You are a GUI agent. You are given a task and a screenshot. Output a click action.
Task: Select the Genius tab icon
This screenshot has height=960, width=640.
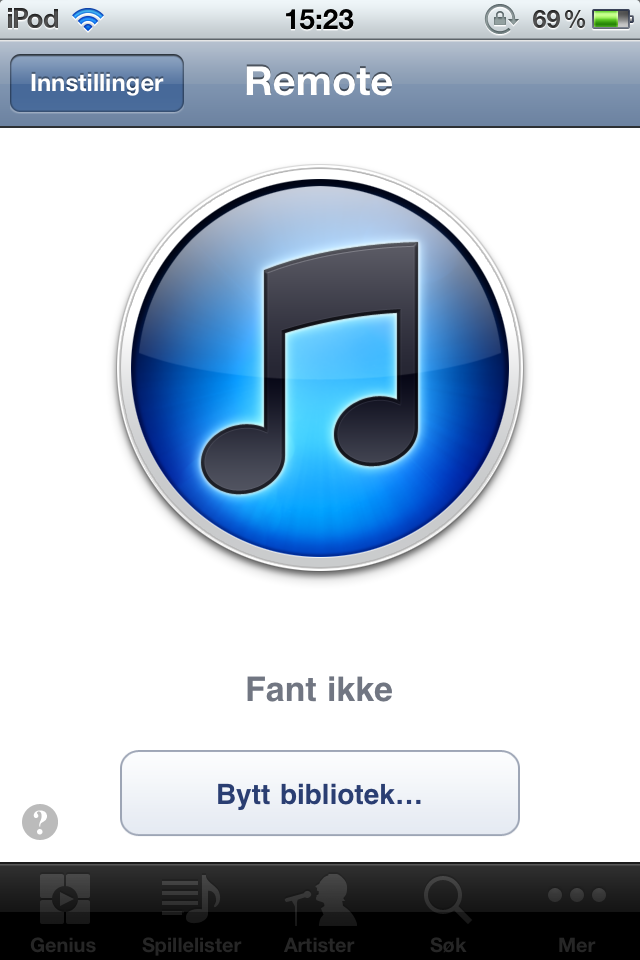tap(64, 898)
